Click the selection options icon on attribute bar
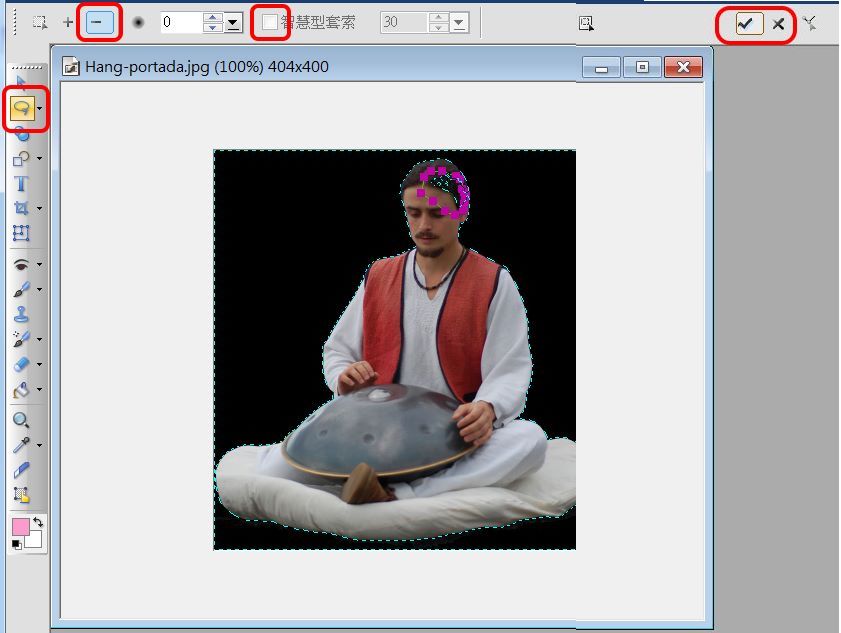Image resolution: width=841 pixels, height=633 pixels. pyautogui.click(x=586, y=24)
